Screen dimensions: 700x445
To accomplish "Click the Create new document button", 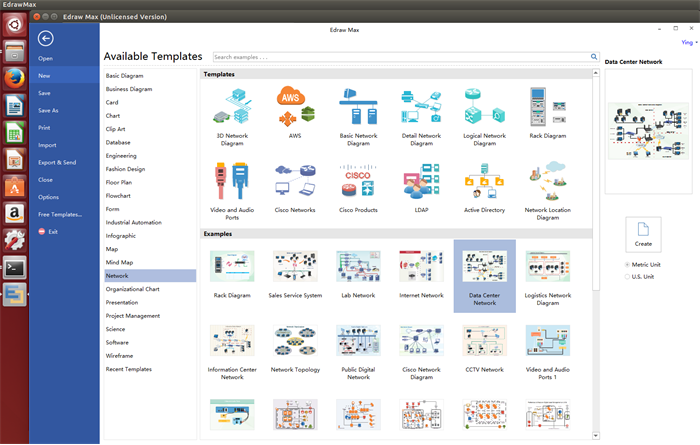I will coord(643,235).
